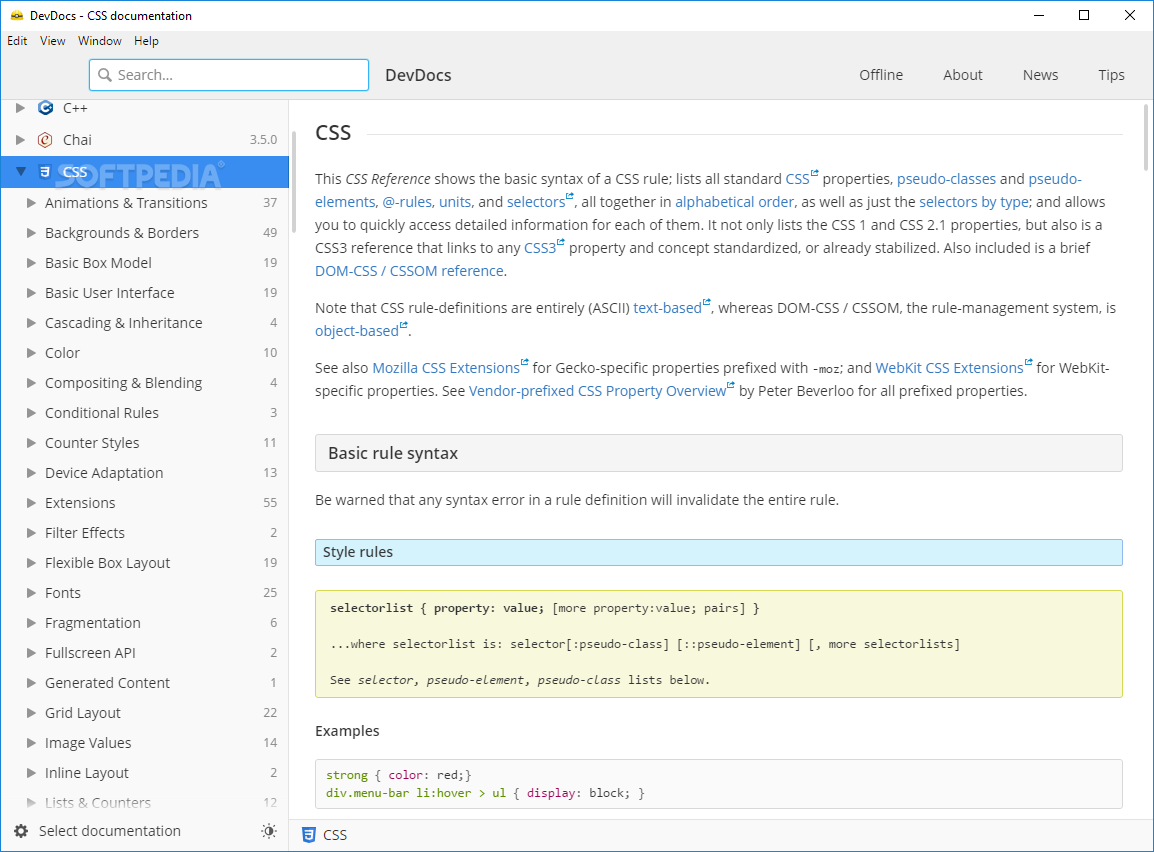Select the Fragmentation category
Viewport: 1154px width, 852px height.
point(145,623)
